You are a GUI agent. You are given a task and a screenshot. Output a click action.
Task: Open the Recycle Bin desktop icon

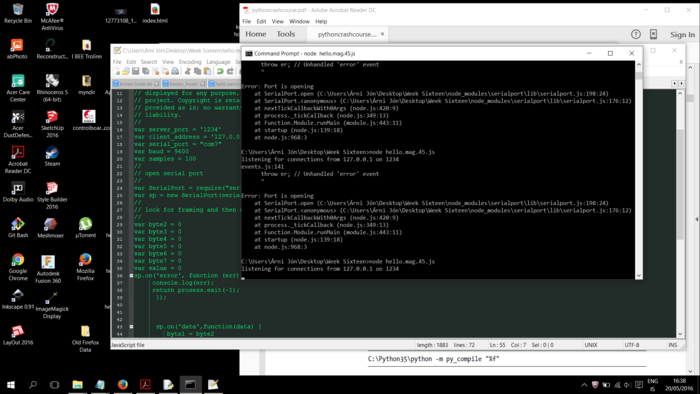tap(18, 13)
